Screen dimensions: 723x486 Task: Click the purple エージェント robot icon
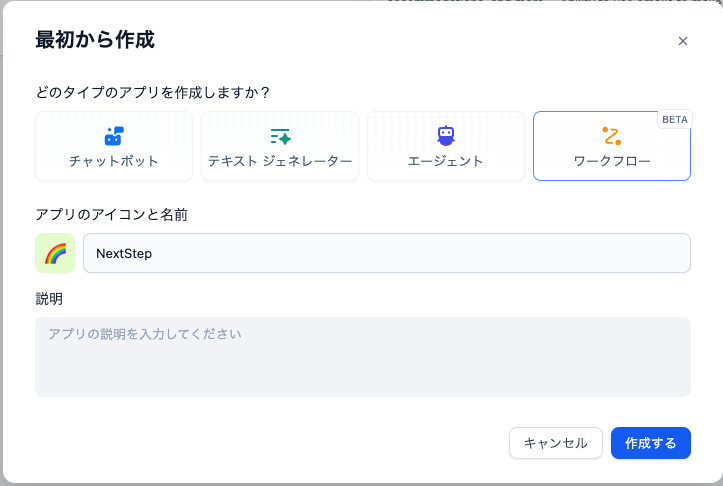pyautogui.click(x=446, y=136)
